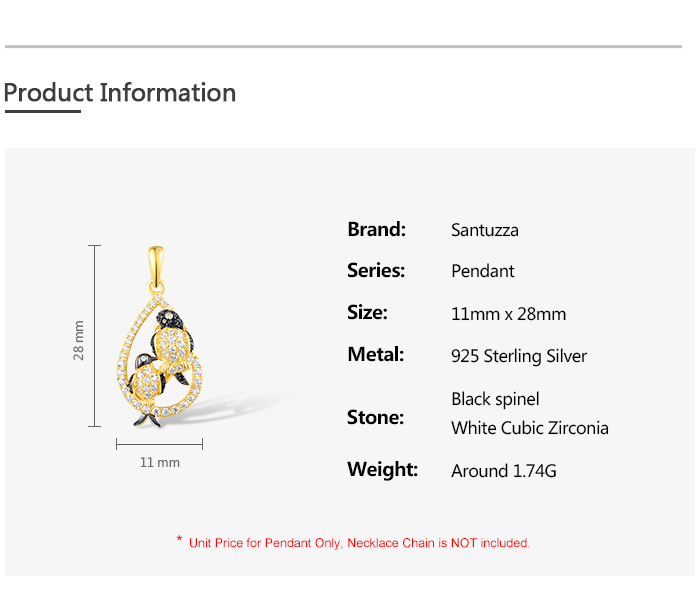The width and height of the screenshot is (700, 615).
Task: Select the 925 Sterling Silver text
Action: (x=519, y=356)
